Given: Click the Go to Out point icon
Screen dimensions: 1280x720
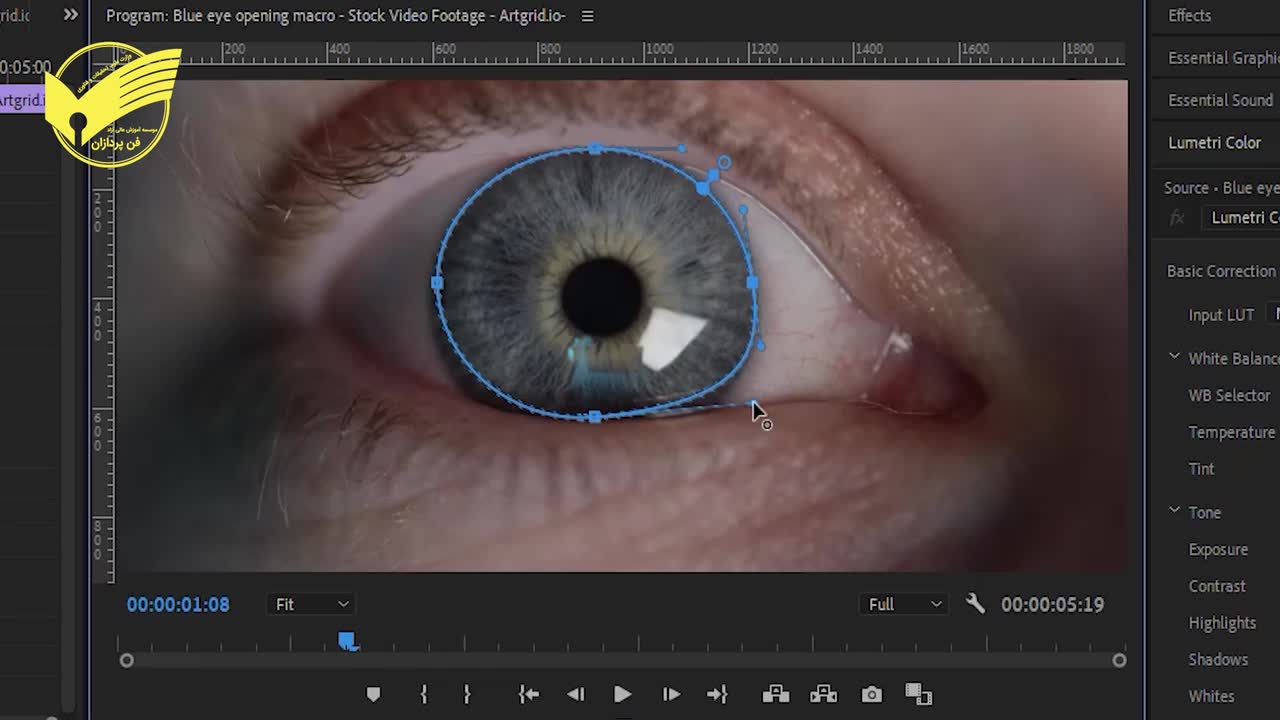Looking at the screenshot, I should click(x=717, y=694).
